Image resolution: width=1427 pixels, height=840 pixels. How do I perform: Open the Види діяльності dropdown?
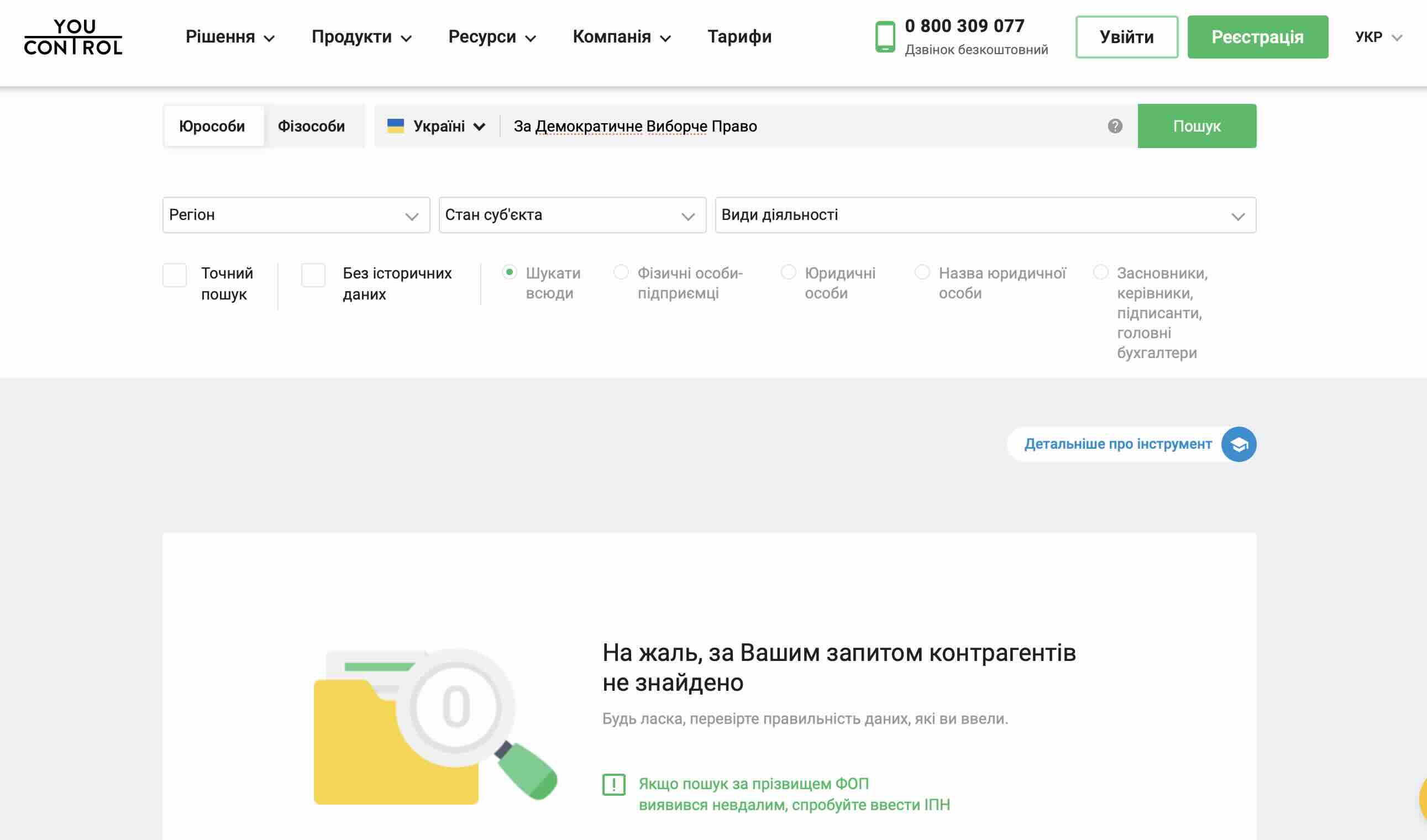pos(985,215)
